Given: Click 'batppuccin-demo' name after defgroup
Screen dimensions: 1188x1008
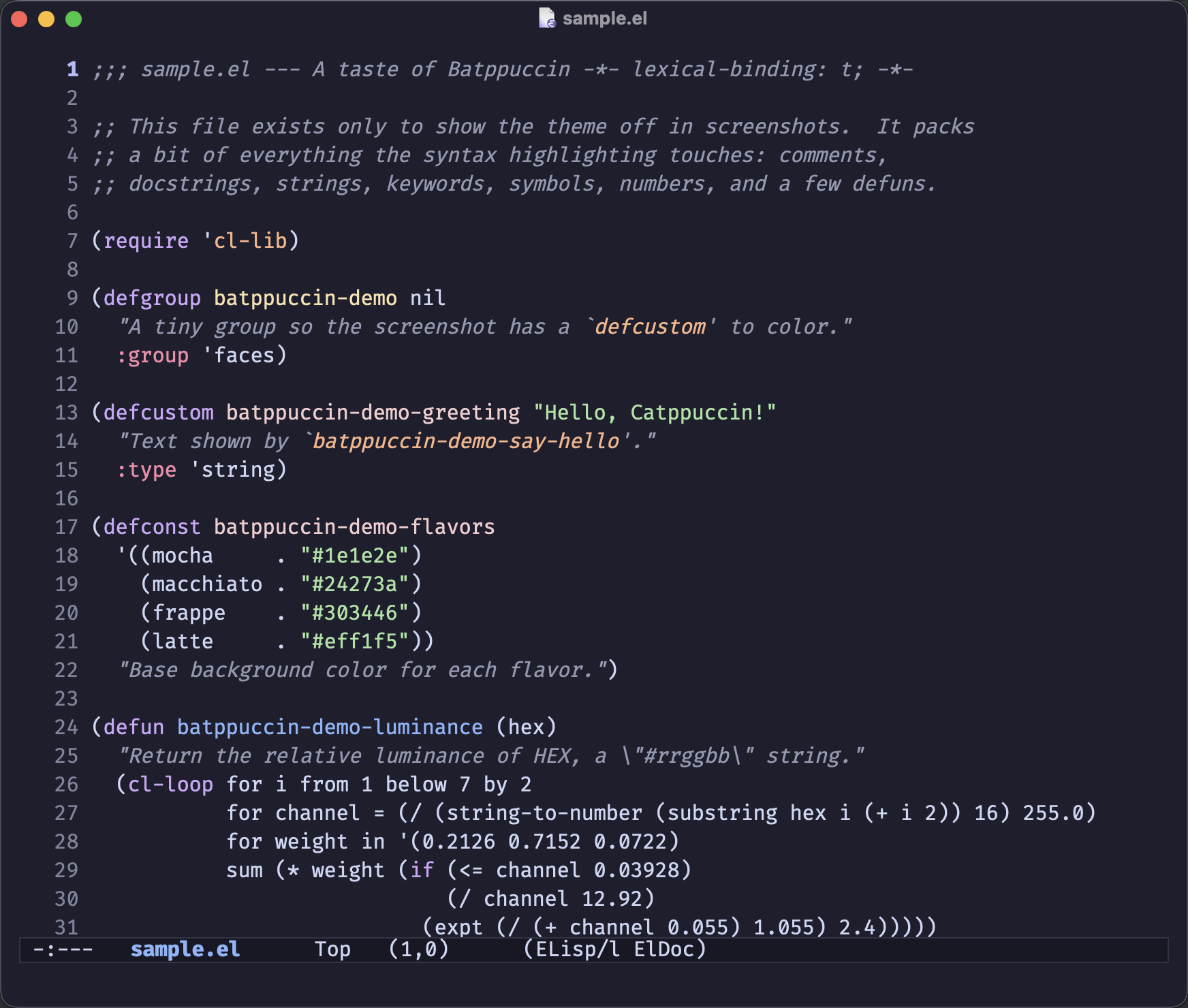Looking at the screenshot, I should coord(305,298).
